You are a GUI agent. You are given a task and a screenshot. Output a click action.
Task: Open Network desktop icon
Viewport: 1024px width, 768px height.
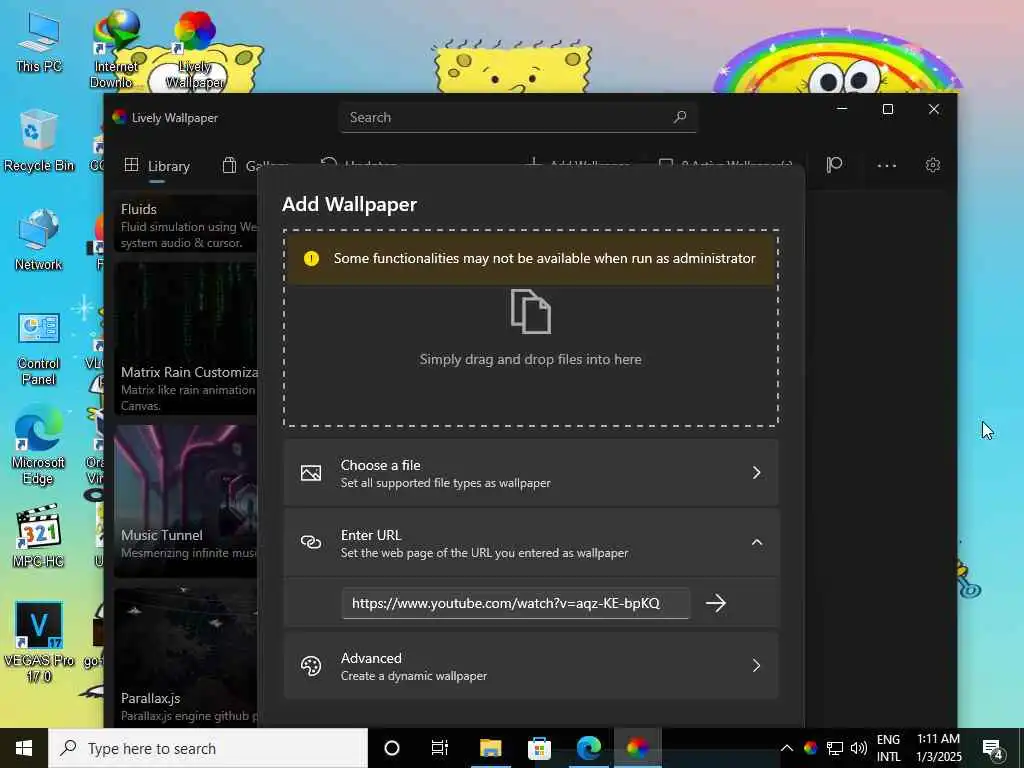coord(39,240)
